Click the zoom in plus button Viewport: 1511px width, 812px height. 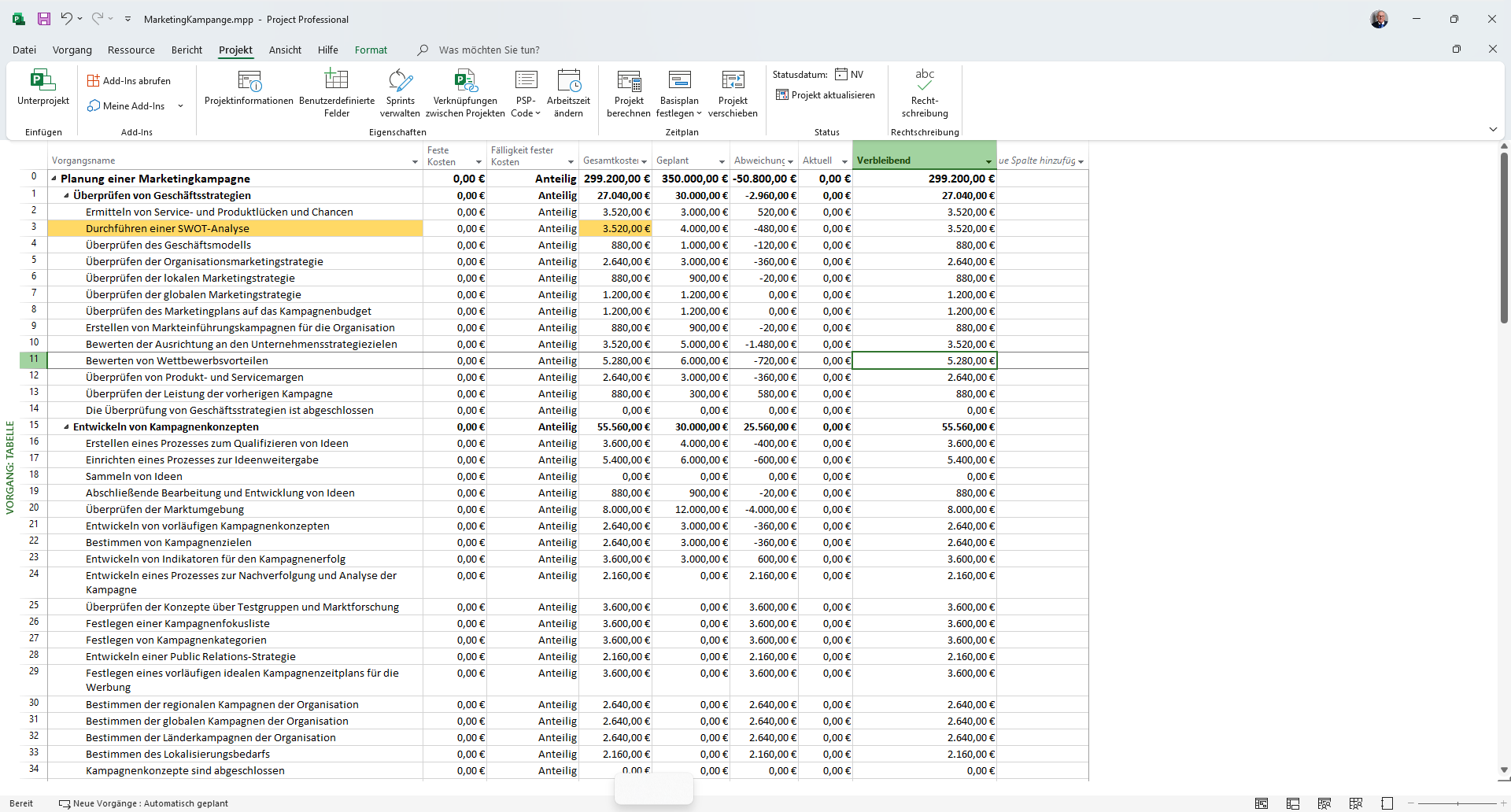(1503, 803)
